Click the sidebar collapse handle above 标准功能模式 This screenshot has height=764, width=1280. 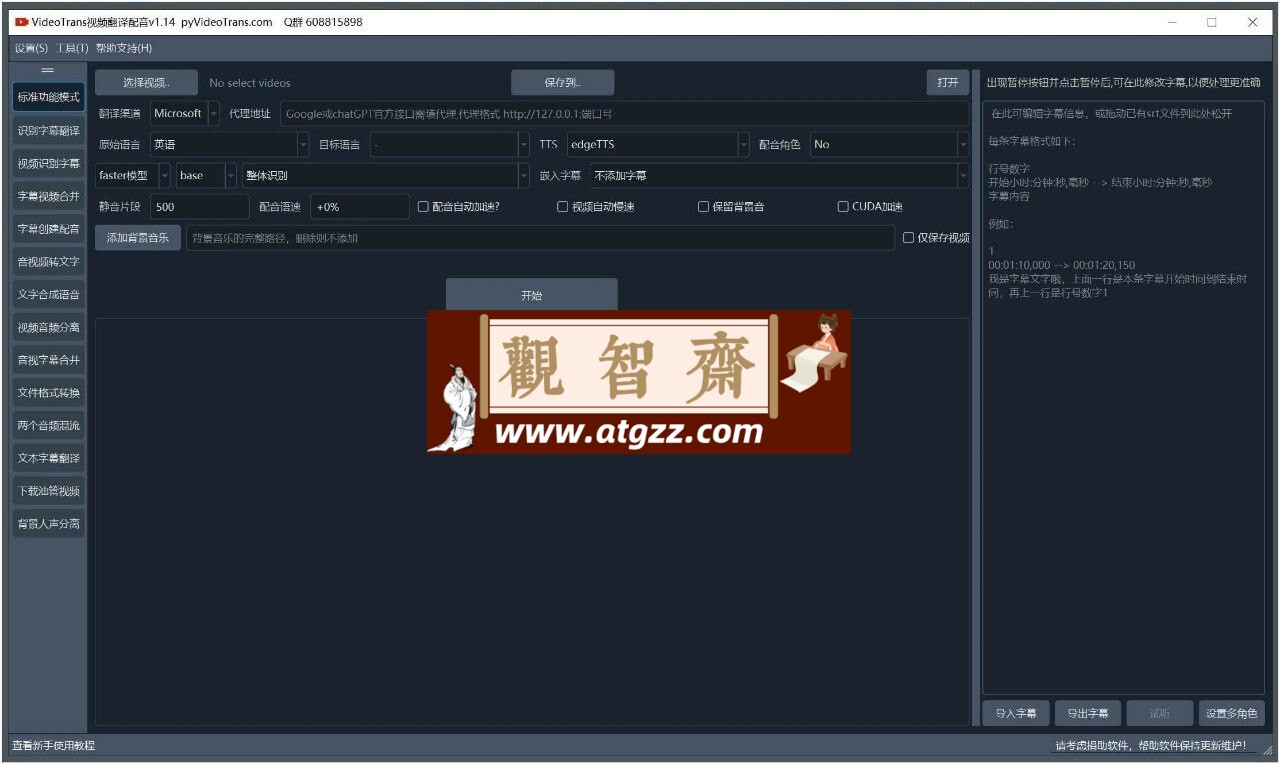(x=47, y=70)
